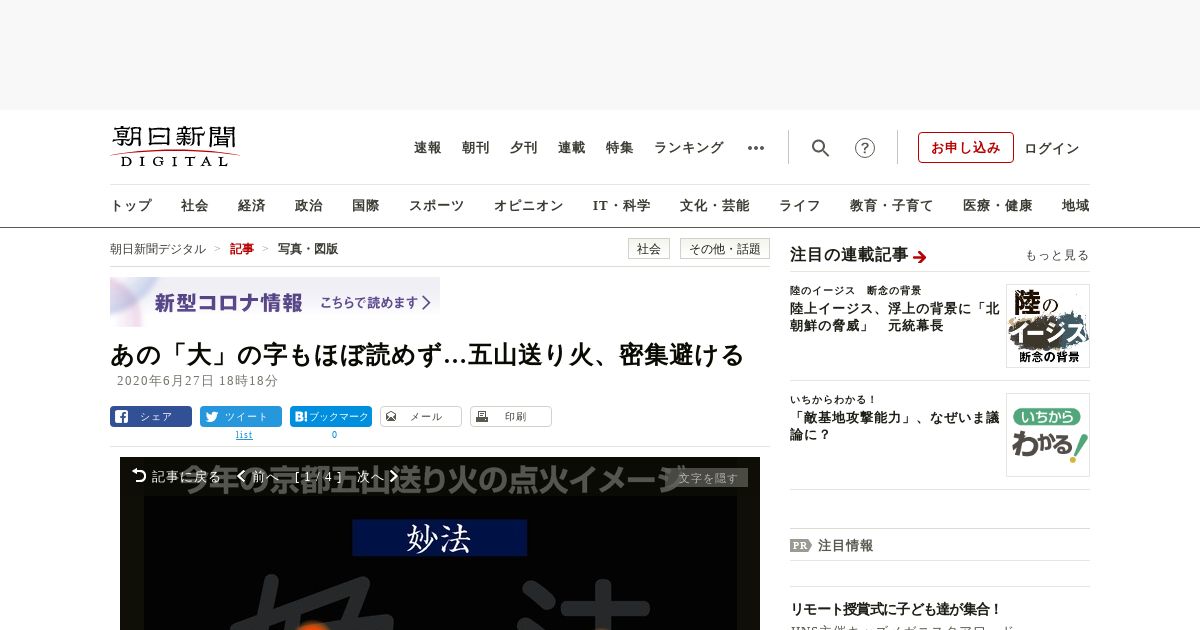Click もっと見る in featured series
Image resolution: width=1200 pixels, height=630 pixels.
pyautogui.click(x=1057, y=256)
